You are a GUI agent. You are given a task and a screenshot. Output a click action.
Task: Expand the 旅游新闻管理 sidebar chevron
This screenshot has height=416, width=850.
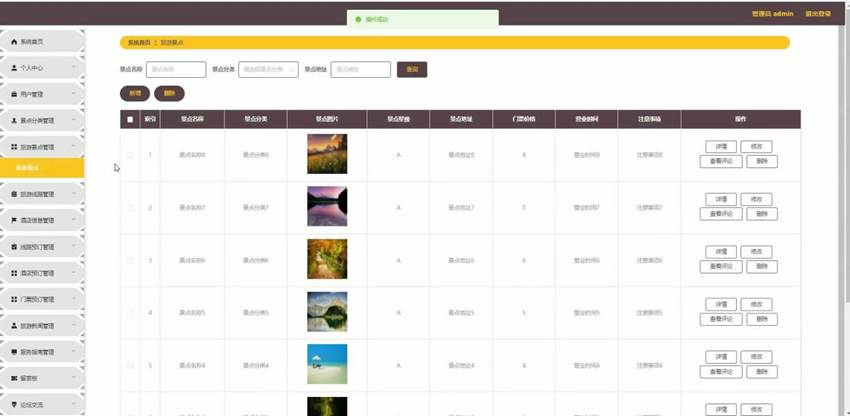74,325
